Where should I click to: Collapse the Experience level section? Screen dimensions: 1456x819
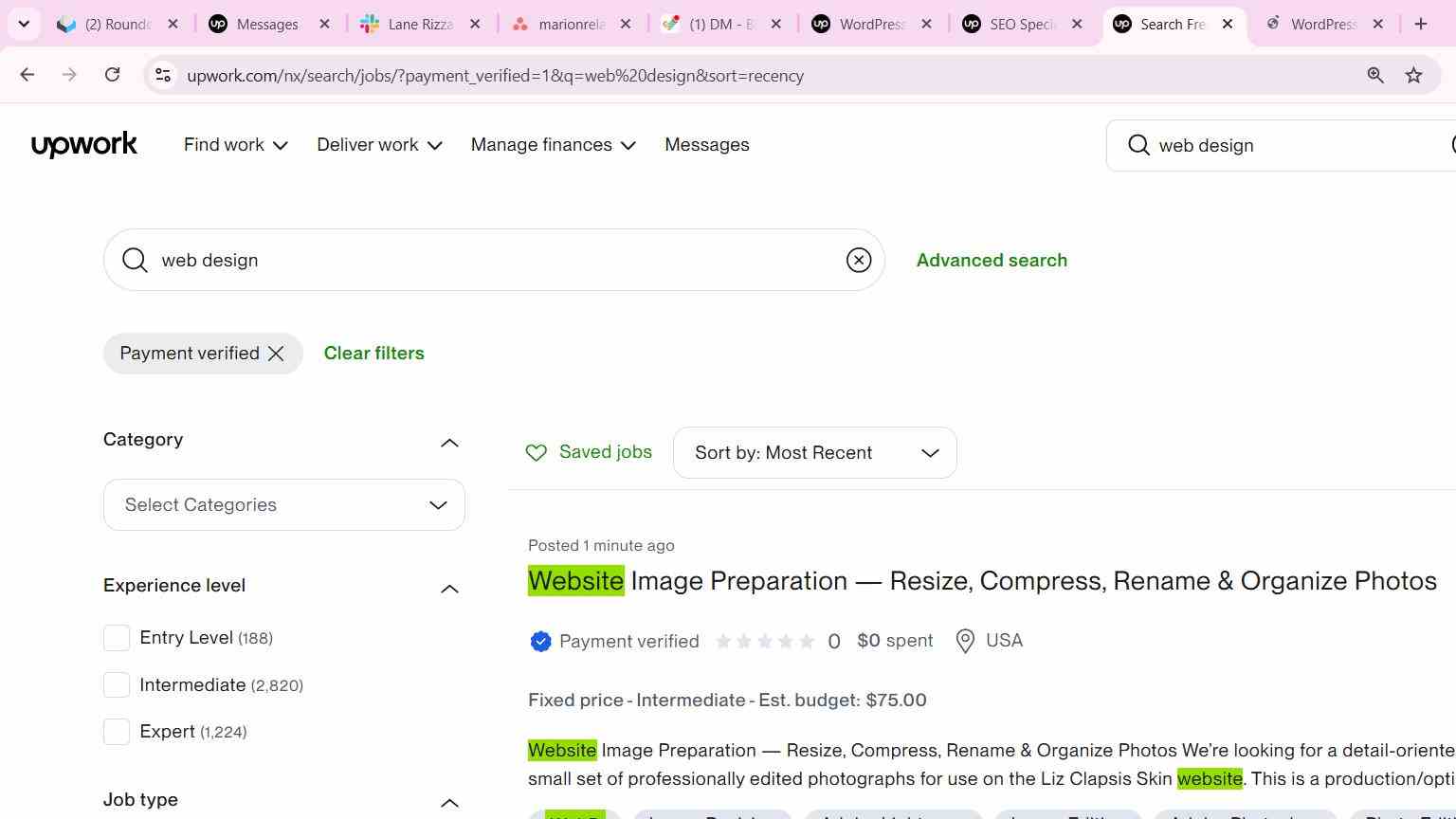coord(450,589)
